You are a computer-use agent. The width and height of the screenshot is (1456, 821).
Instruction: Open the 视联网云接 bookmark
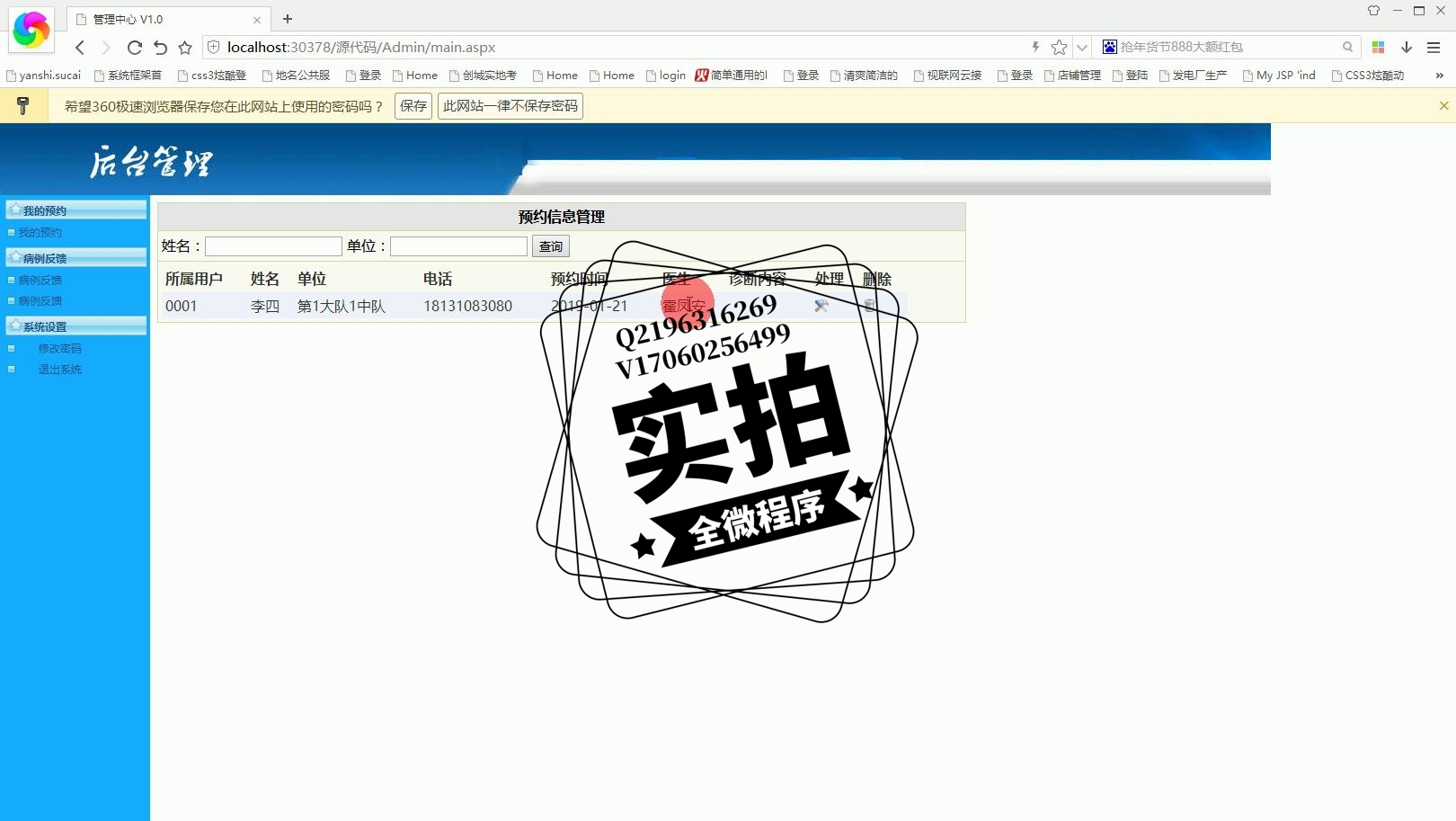[948, 76]
